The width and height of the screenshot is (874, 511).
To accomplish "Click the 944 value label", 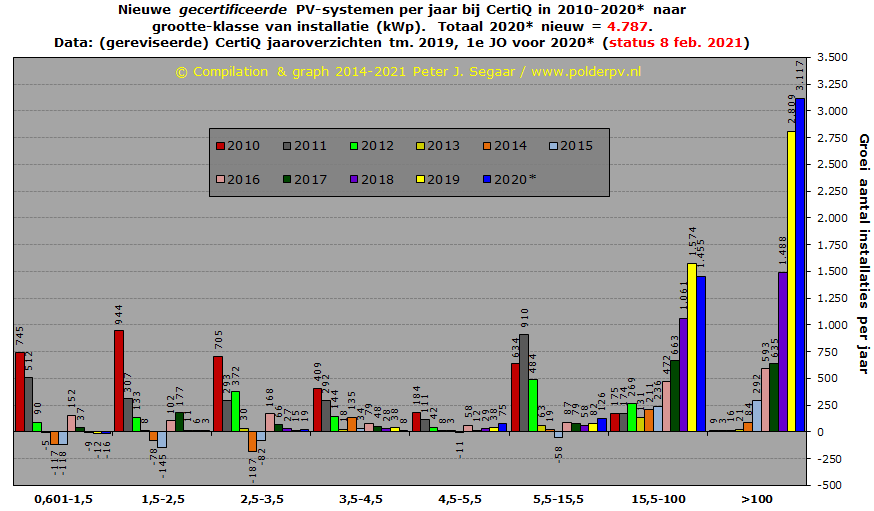I will point(119,315).
